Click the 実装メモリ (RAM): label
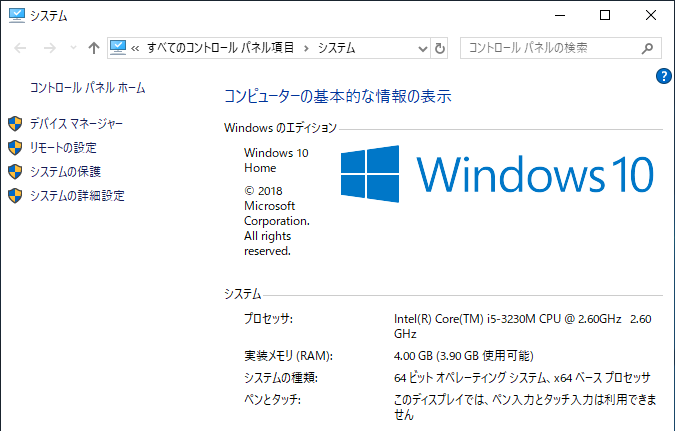The width and height of the screenshot is (675, 431). click(288, 356)
